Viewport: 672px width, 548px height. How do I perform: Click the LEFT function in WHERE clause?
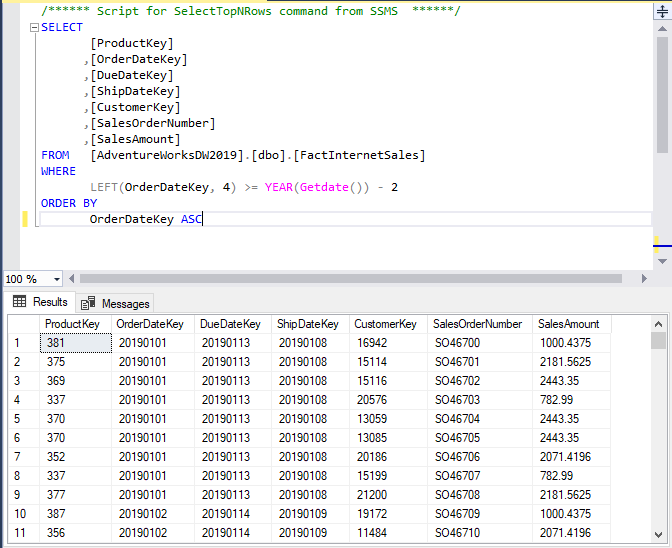tap(104, 187)
